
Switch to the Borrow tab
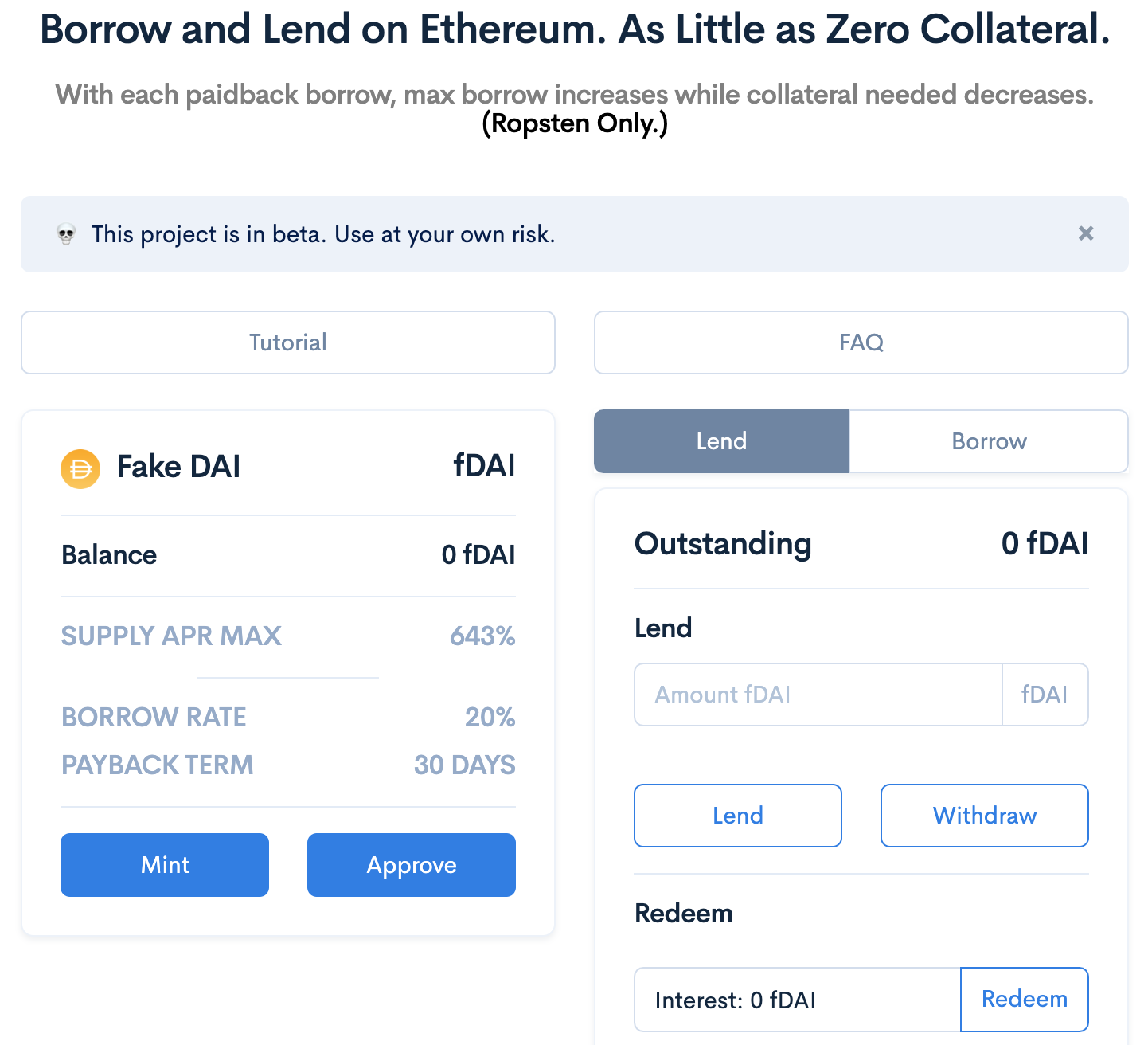989,441
